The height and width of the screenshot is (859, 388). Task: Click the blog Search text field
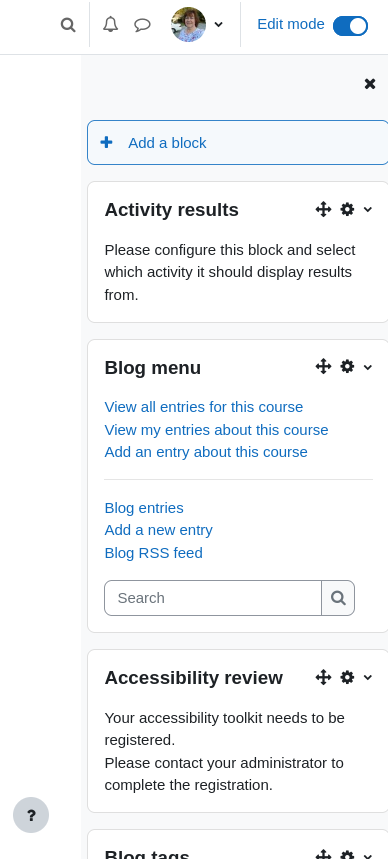[213, 598]
